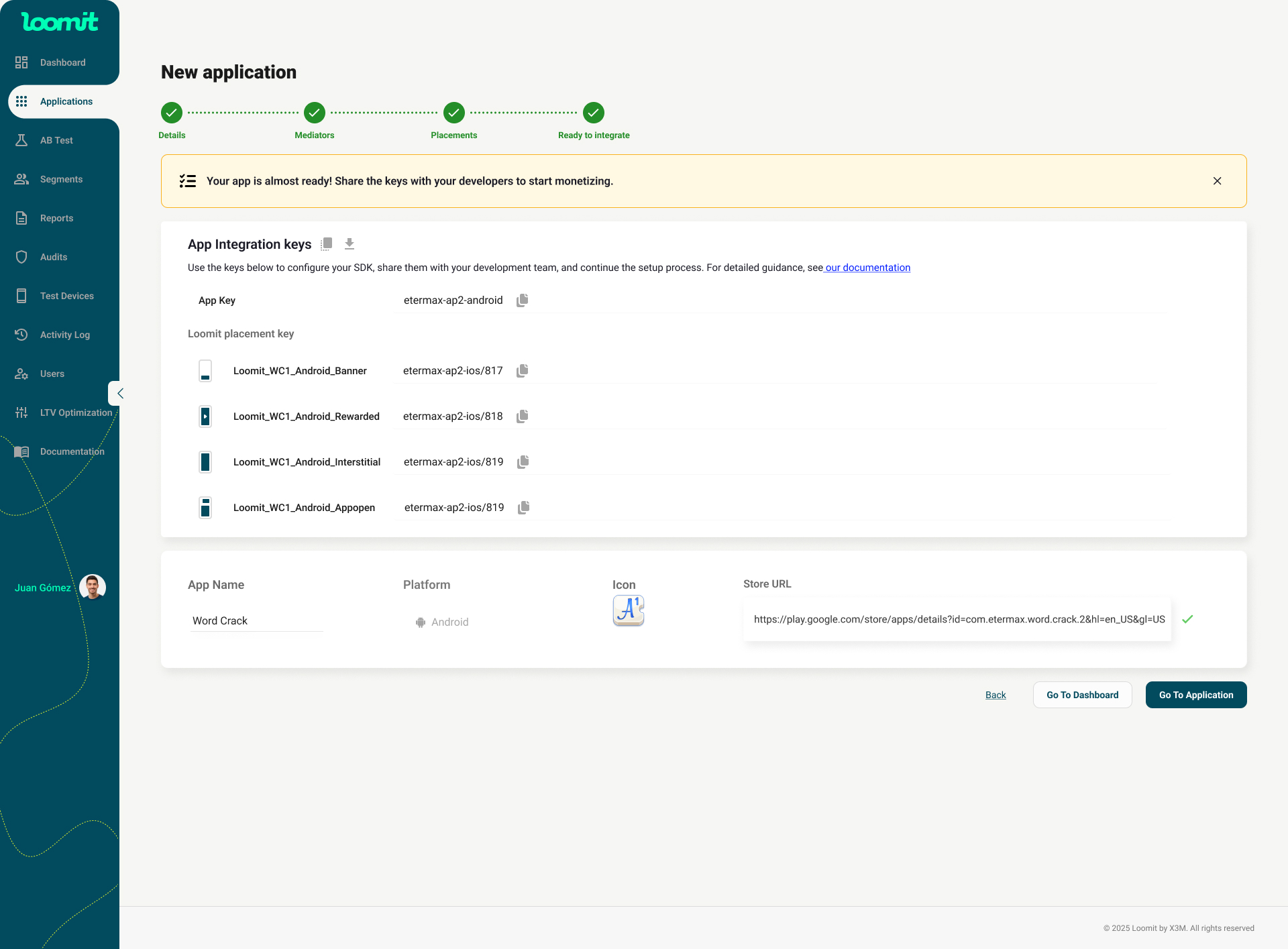Copy Android Banner placement key

click(x=523, y=371)
